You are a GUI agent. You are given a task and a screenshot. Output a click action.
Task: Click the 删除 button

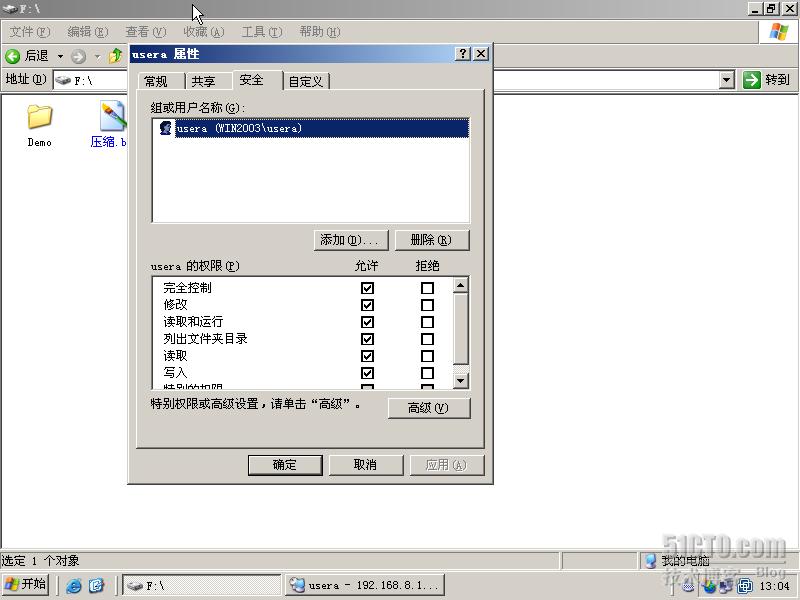coord(432,240)
